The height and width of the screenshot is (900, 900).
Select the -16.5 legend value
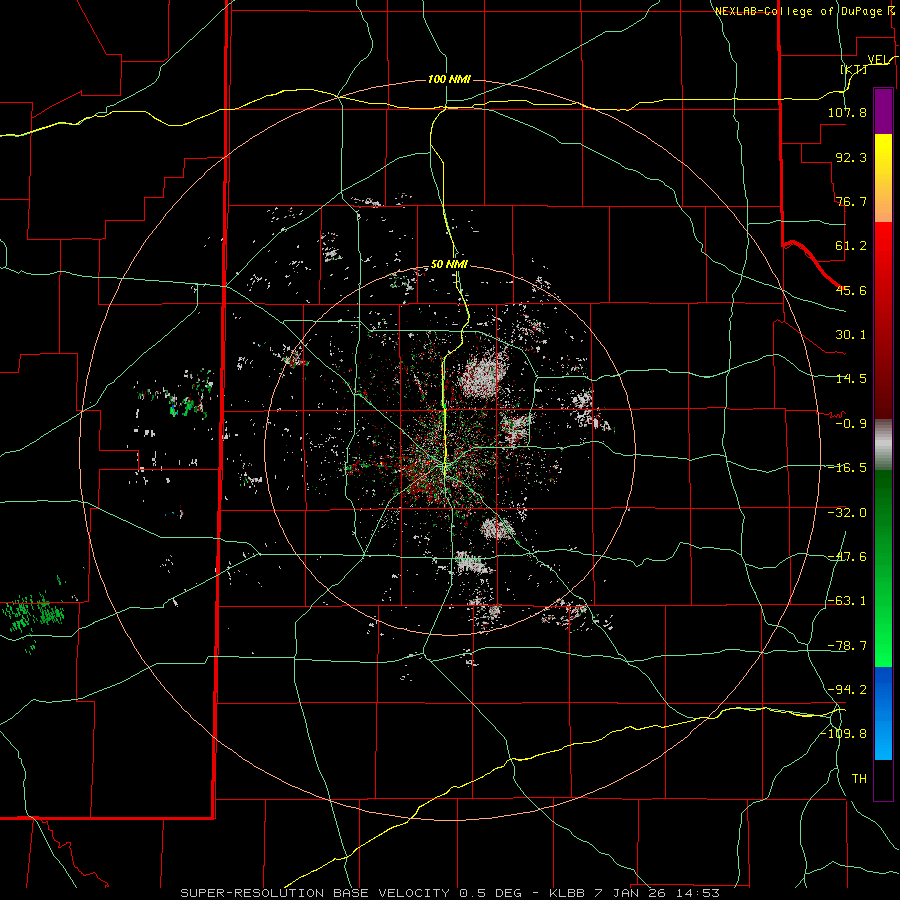pyautogui.click(x=847, y=468)
